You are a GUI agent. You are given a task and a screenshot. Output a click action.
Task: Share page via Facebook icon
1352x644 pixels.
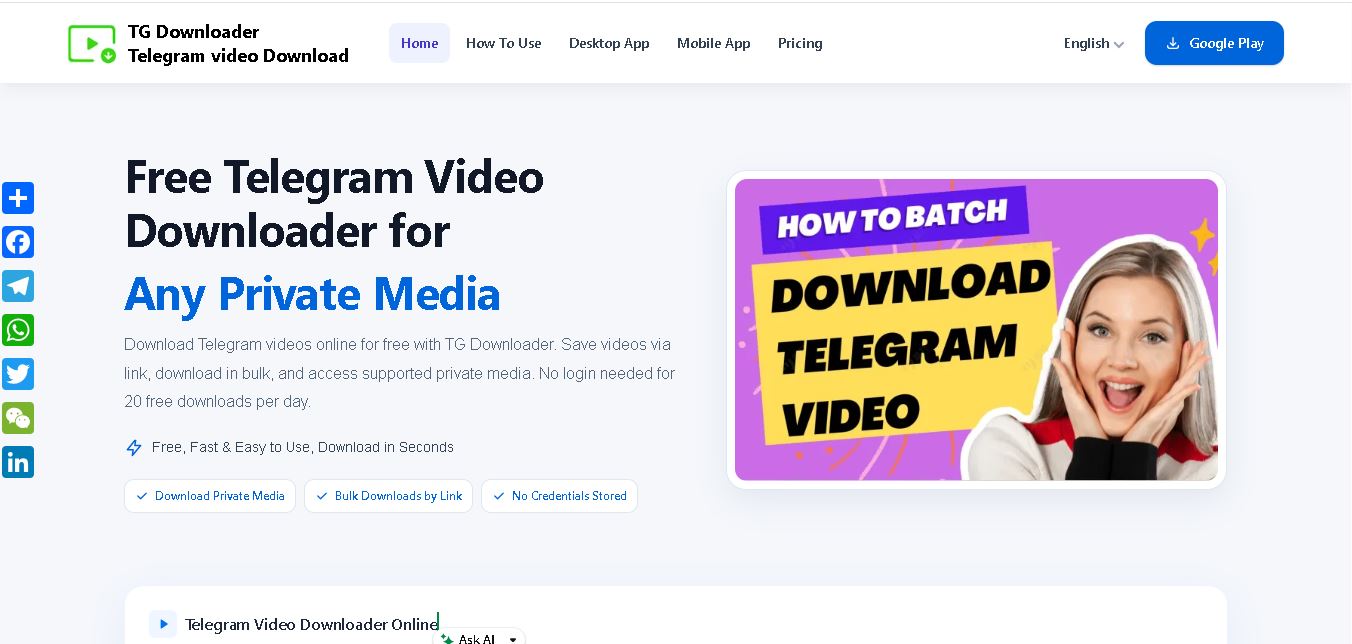point(18,242)
